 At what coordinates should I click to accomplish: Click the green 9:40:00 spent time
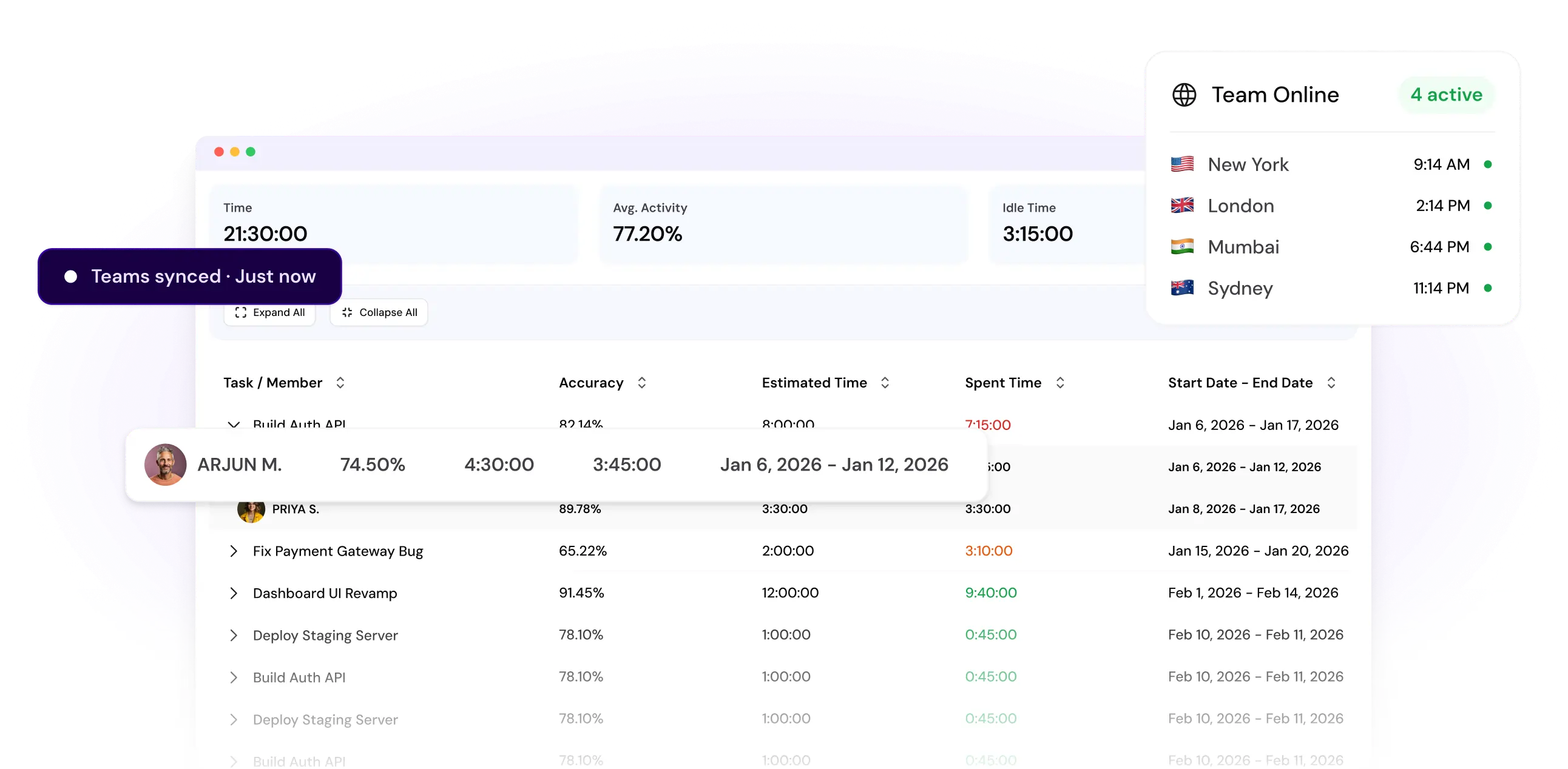pos(990,593)
